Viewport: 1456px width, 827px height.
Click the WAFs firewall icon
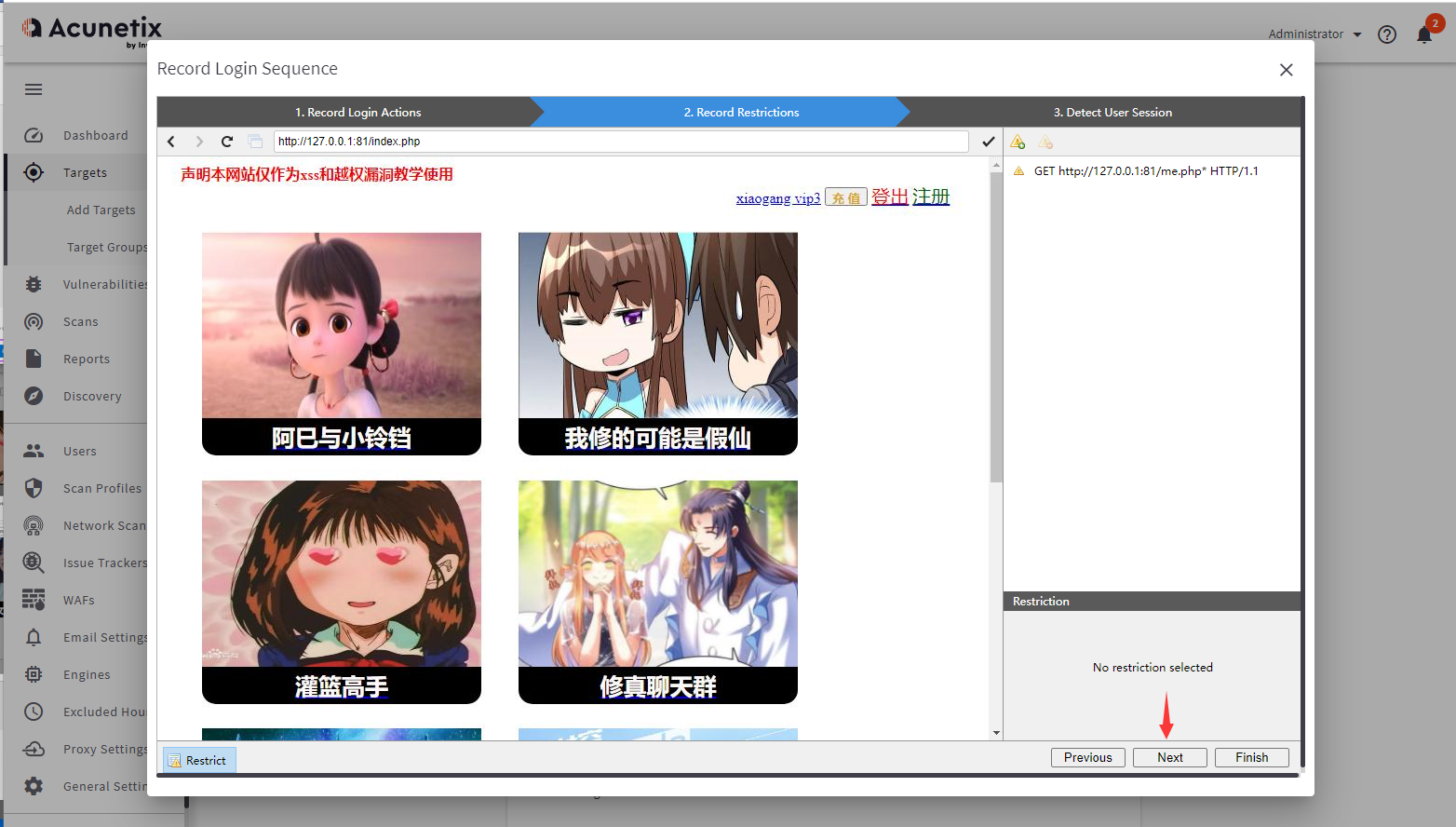point(34,600)
